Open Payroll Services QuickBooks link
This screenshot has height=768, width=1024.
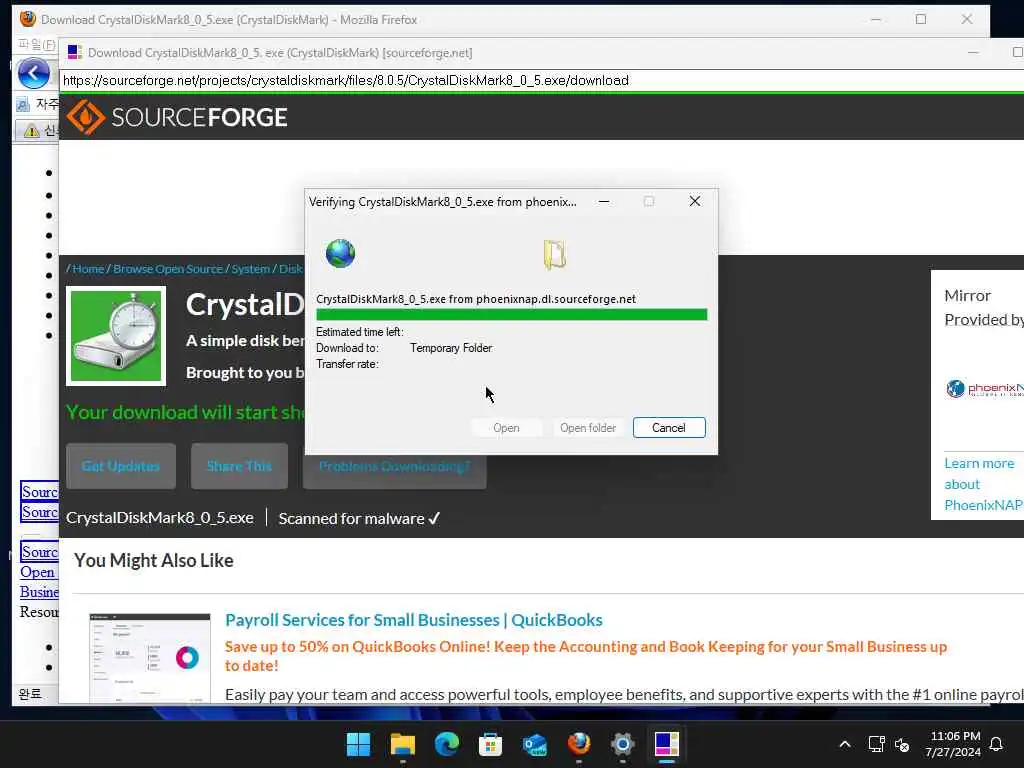pyautogui.click(x=414, y=620)
